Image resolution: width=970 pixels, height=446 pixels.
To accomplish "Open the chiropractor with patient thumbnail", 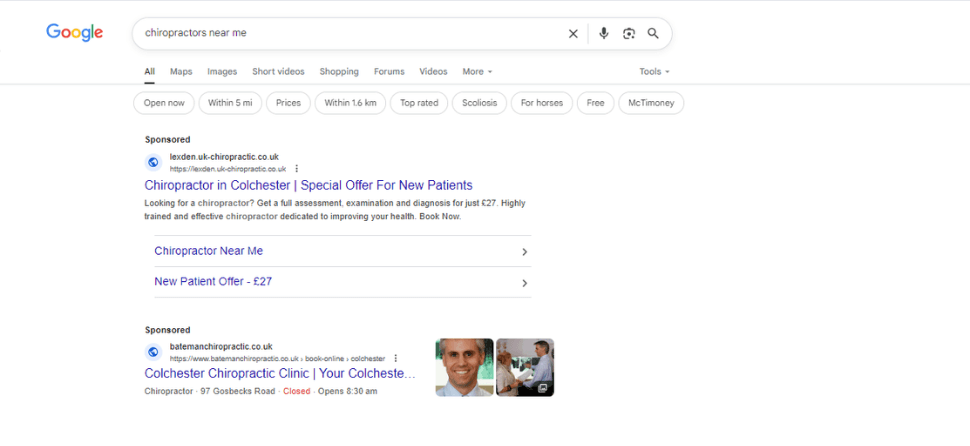I will [x=525, y=367].
